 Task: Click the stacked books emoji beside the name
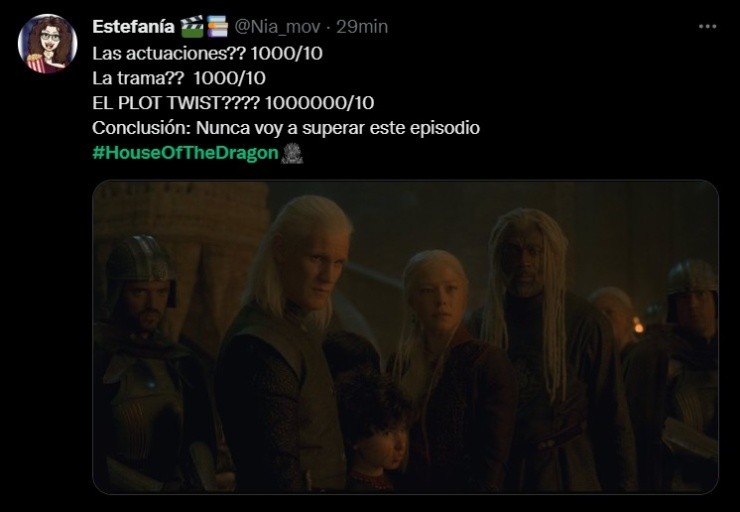(x=217, y=27)
